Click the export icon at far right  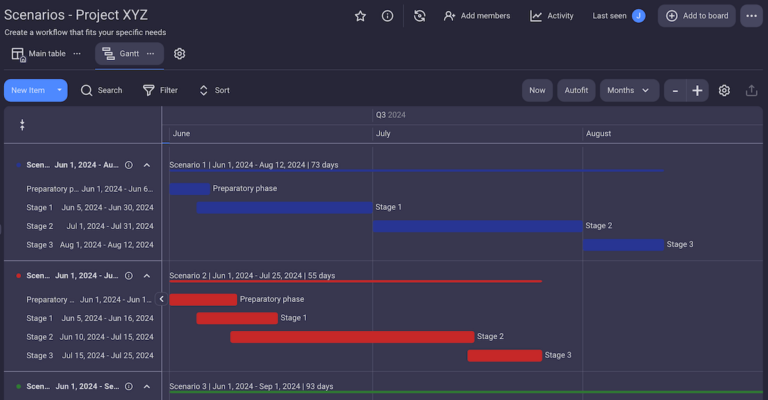click(x=752, y=90)
